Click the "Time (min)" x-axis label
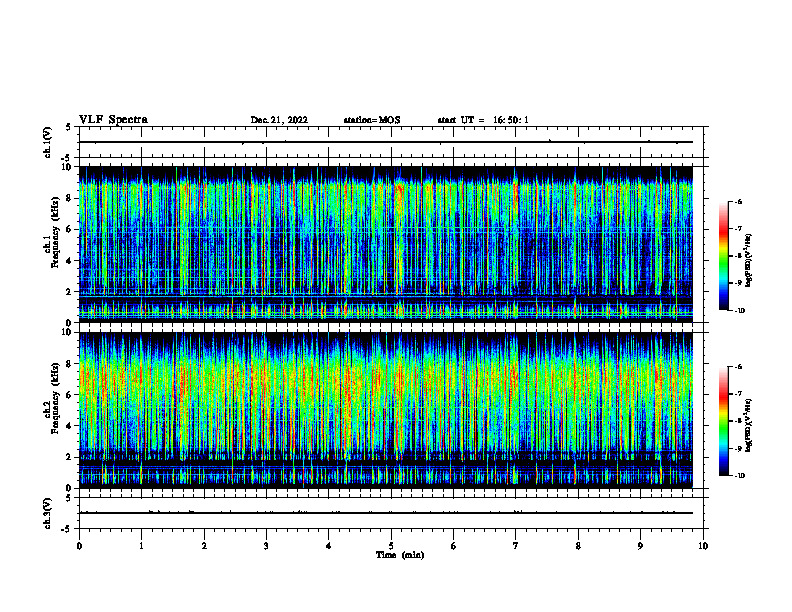Viewport: 792px width, 612px height. (x=400, y=555)
